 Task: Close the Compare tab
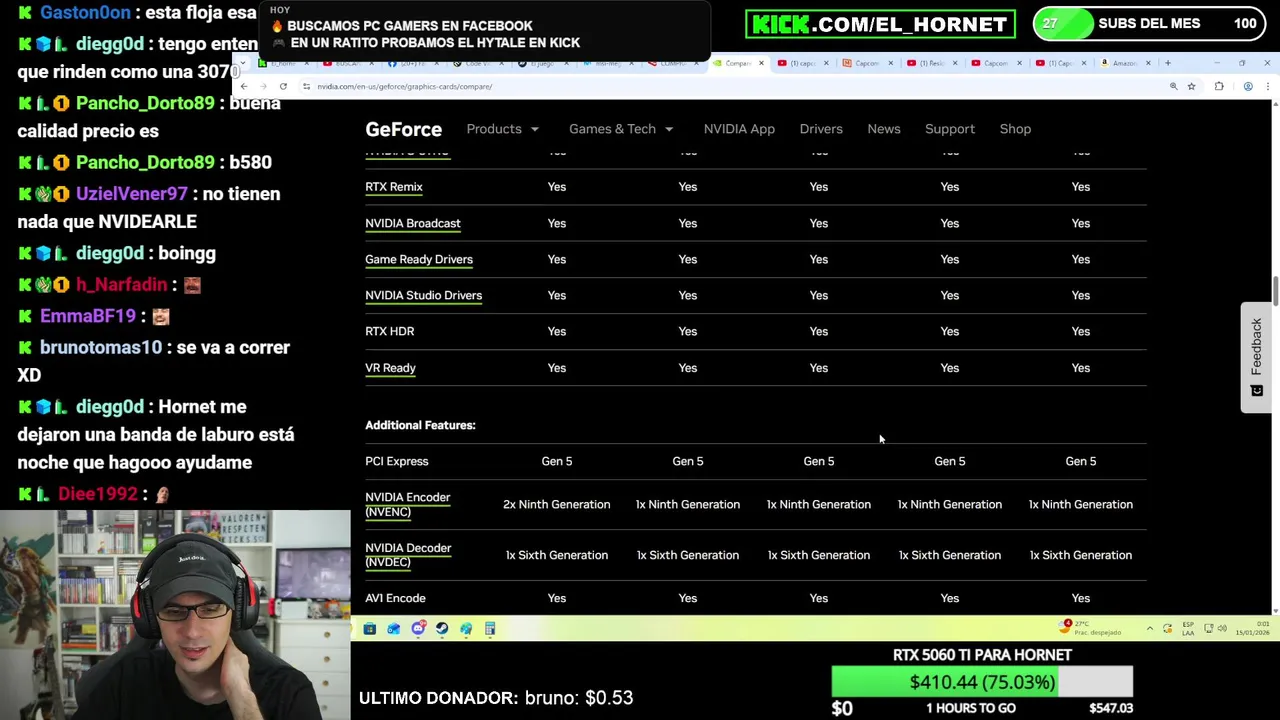[x=761, y=63]
